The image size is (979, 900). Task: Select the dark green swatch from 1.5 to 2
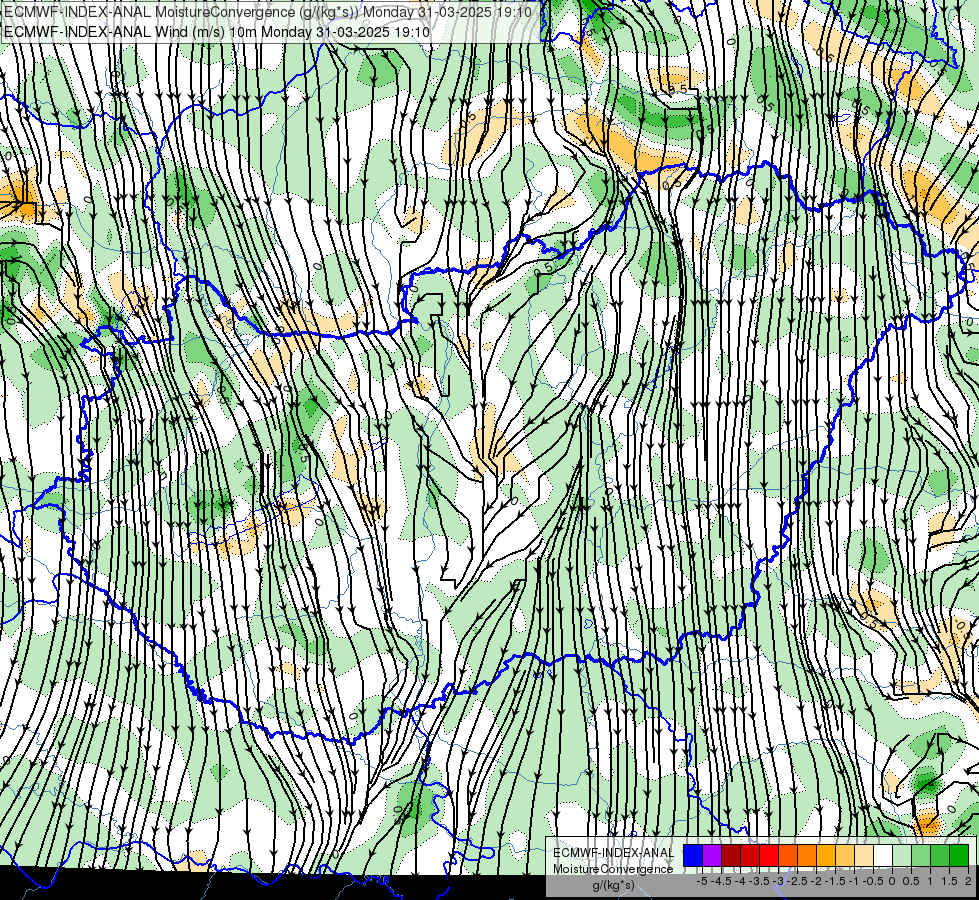959,856
